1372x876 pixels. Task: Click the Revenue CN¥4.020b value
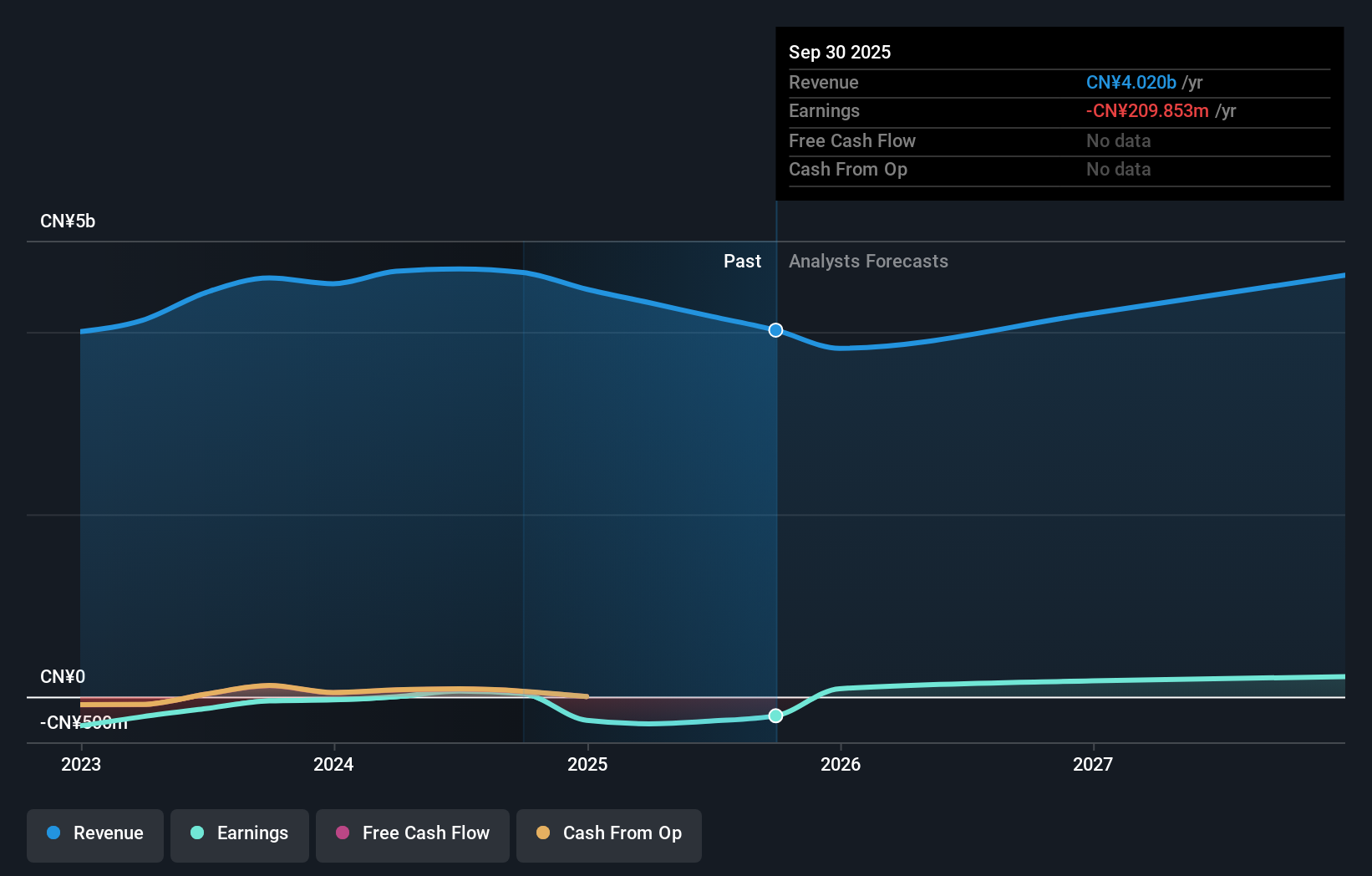point(1131,82)
